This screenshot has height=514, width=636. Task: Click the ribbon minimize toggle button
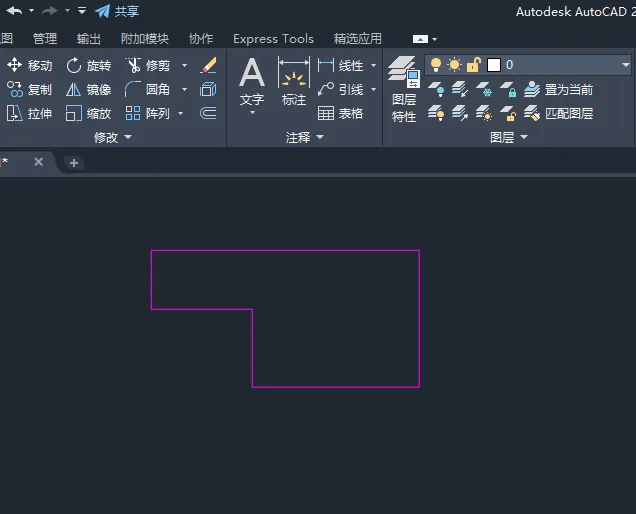(x=420, y=39)
